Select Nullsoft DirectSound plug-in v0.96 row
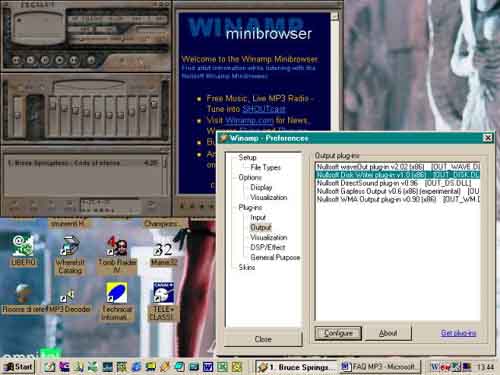 tap(398, 183)
